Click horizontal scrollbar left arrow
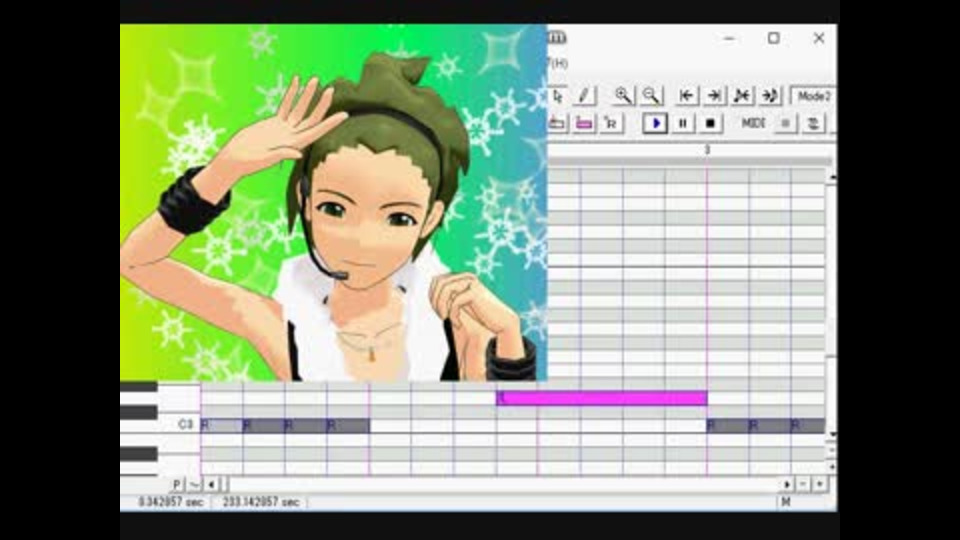This screenshot has height=540, width=960. (x=211, y=484)
